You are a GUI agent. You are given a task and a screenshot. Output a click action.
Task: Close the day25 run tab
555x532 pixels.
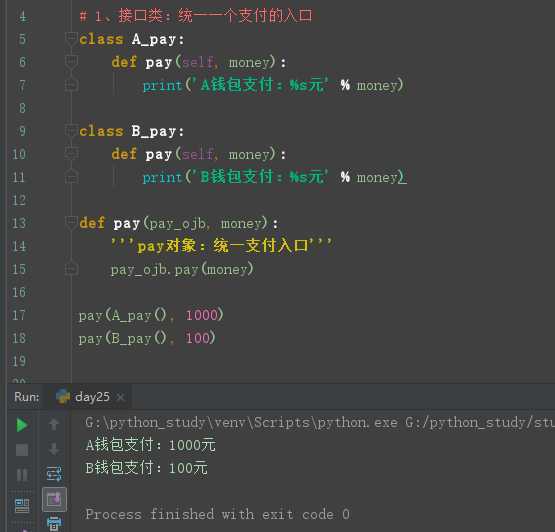pos(120,397)
